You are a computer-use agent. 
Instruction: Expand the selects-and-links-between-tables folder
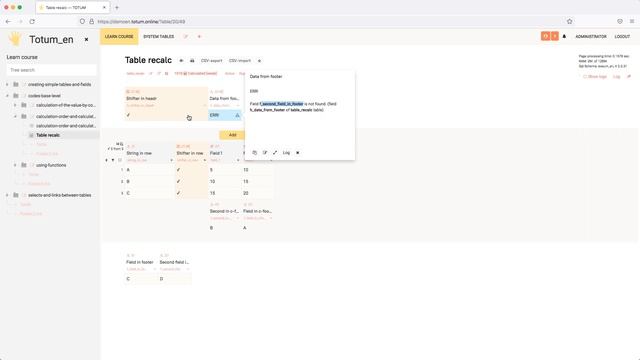coord(7,195)
